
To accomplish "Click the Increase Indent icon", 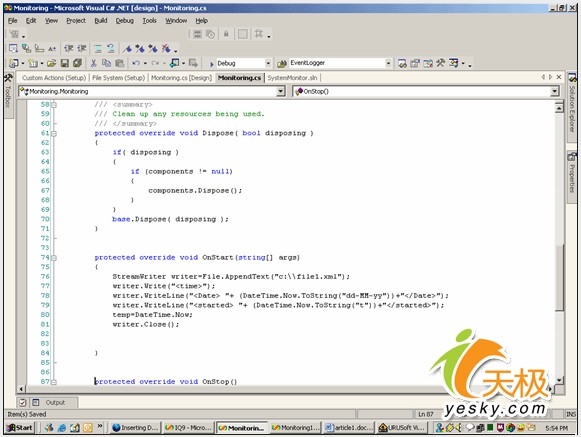I will (x=82, y=49).
